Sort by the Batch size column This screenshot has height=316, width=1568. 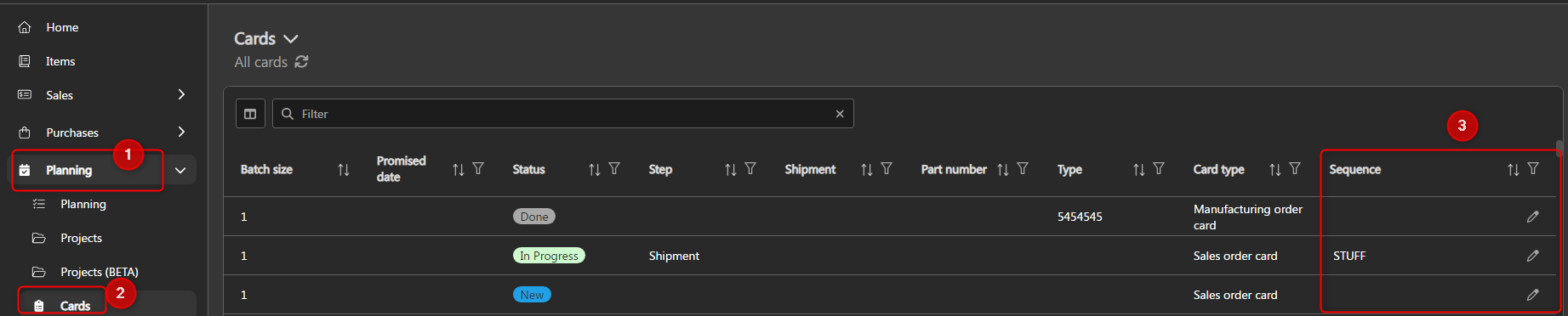click(x=344, y=170)
